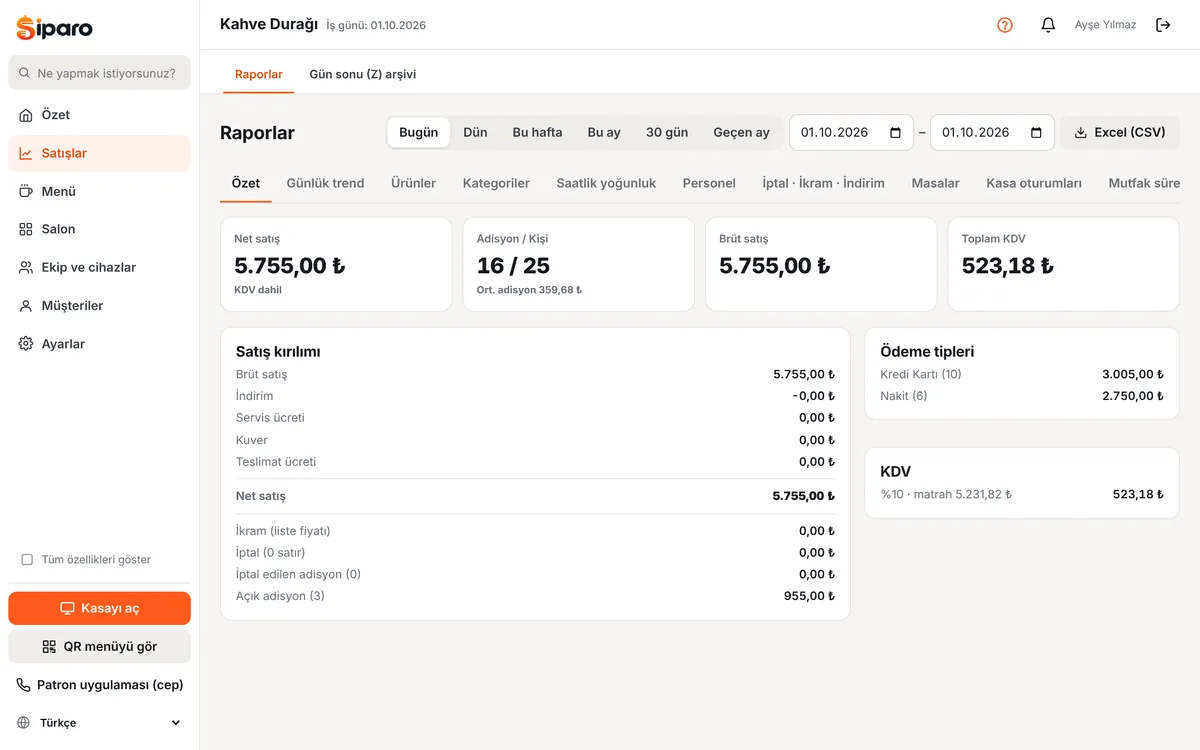Click the Ayşe Yılmaz user name

click(x=1105, y=25)
